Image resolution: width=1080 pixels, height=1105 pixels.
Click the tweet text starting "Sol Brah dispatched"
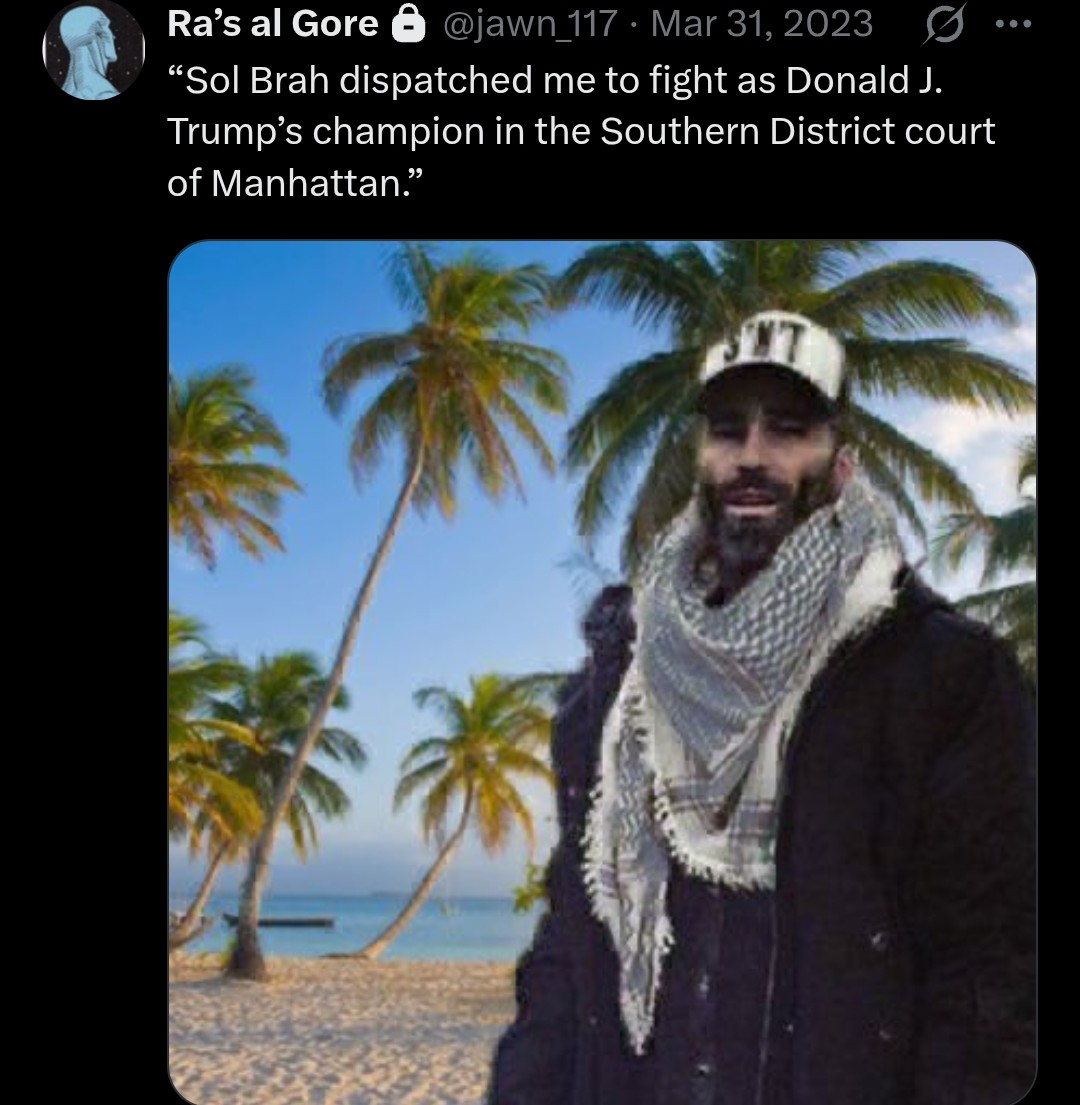point(581,132)
